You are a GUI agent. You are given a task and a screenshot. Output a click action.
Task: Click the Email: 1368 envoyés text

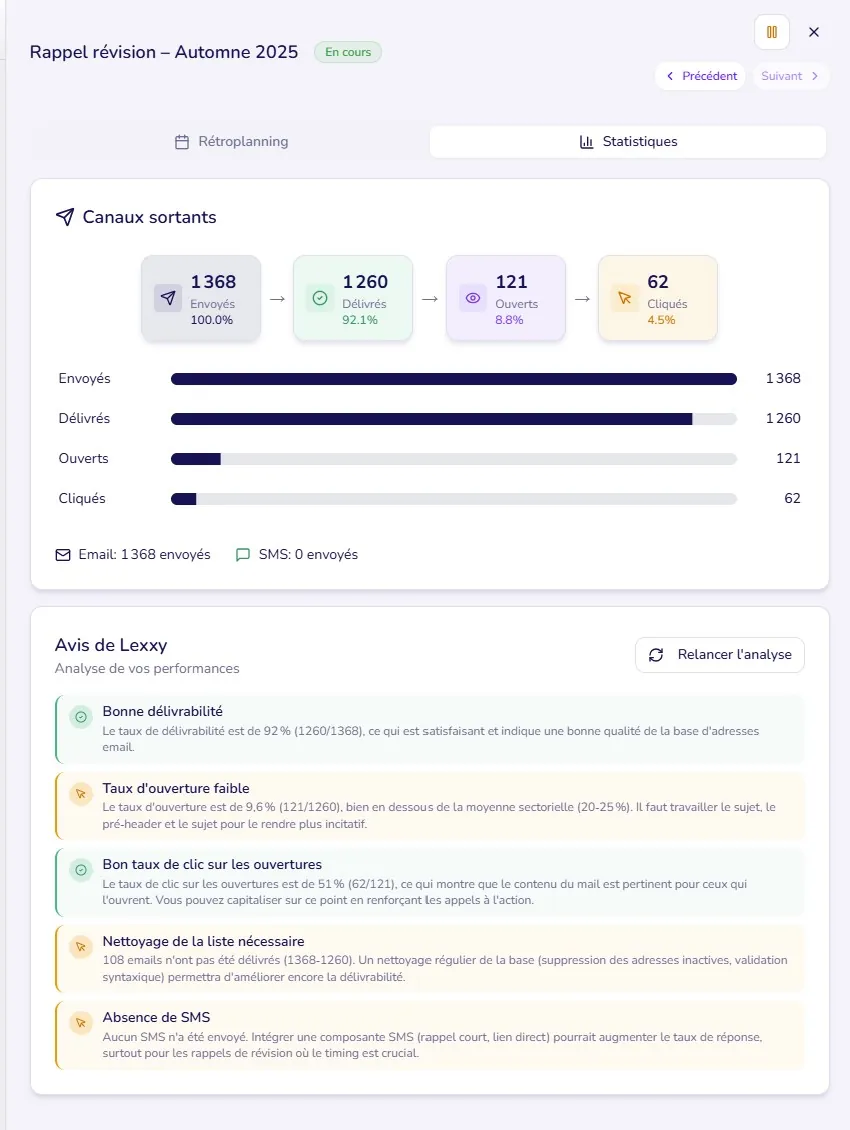pos(144,554)
